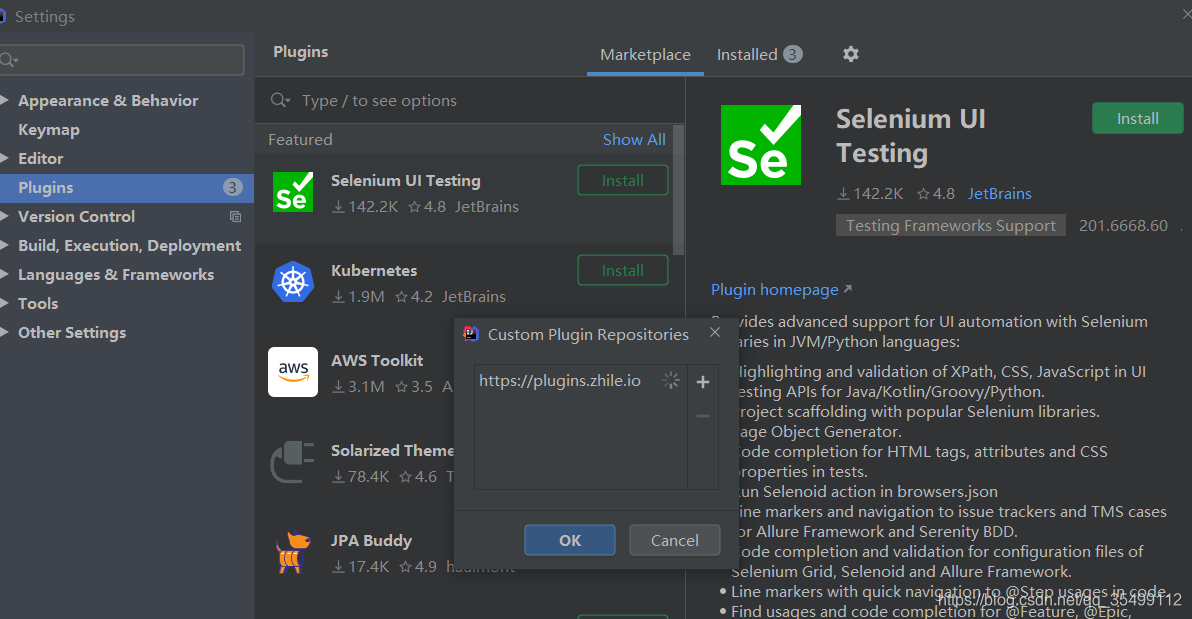
Task: Click the loading spinner beside repository URL
Action: (670, 380)
